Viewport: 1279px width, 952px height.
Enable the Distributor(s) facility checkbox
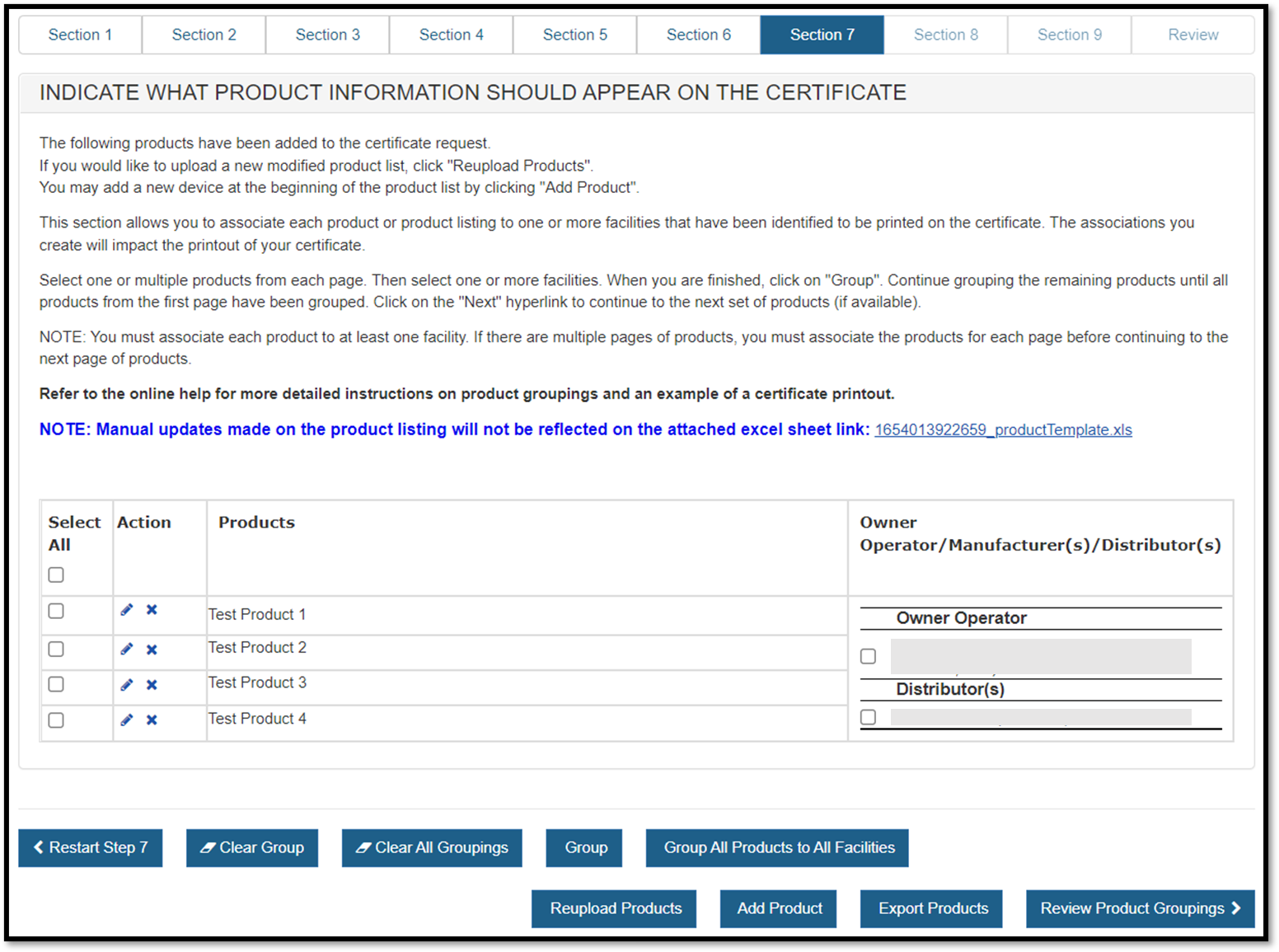[x=868, y=717]
